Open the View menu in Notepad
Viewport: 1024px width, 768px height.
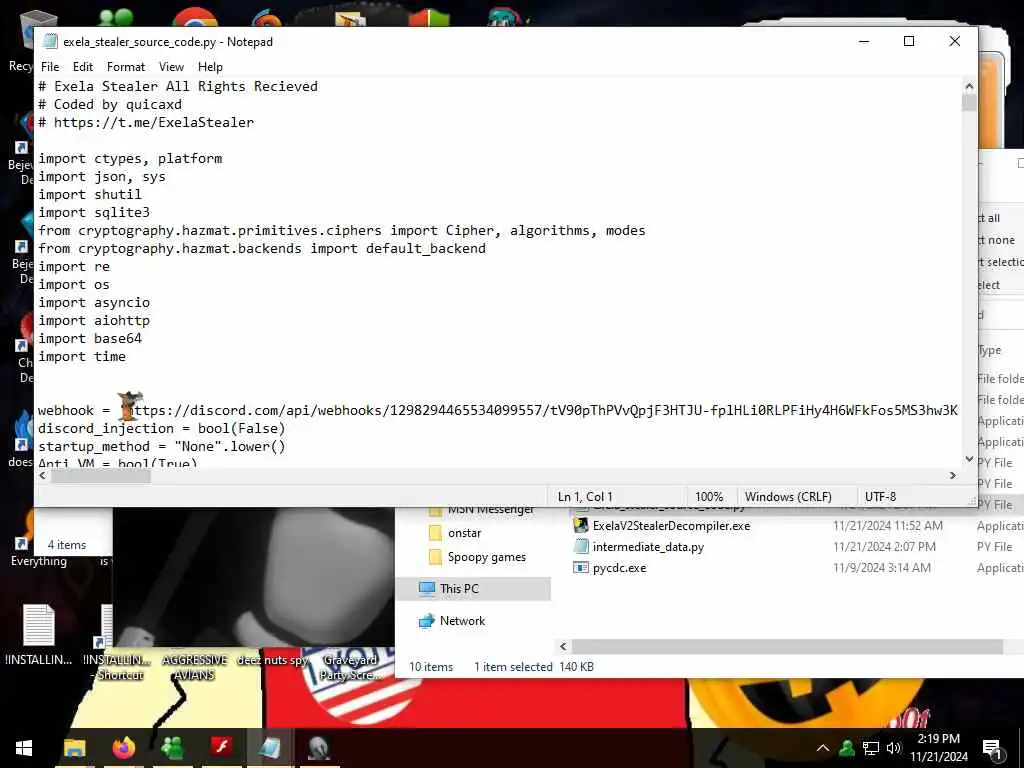click(x=171, y=67)
